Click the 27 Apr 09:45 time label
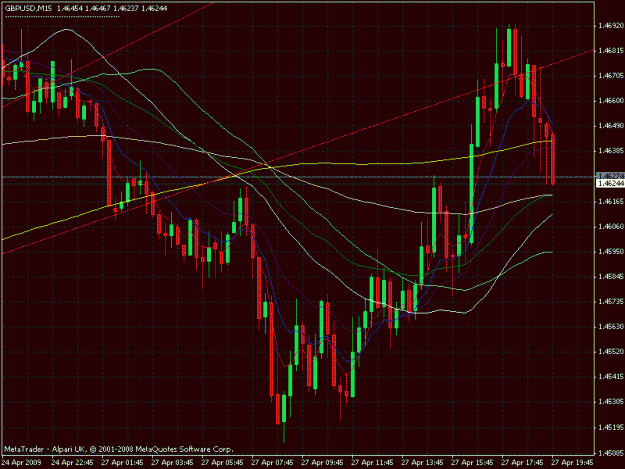The height and width of the screenshot is (469, 625). pyautogui.click(x=322, y=463)
